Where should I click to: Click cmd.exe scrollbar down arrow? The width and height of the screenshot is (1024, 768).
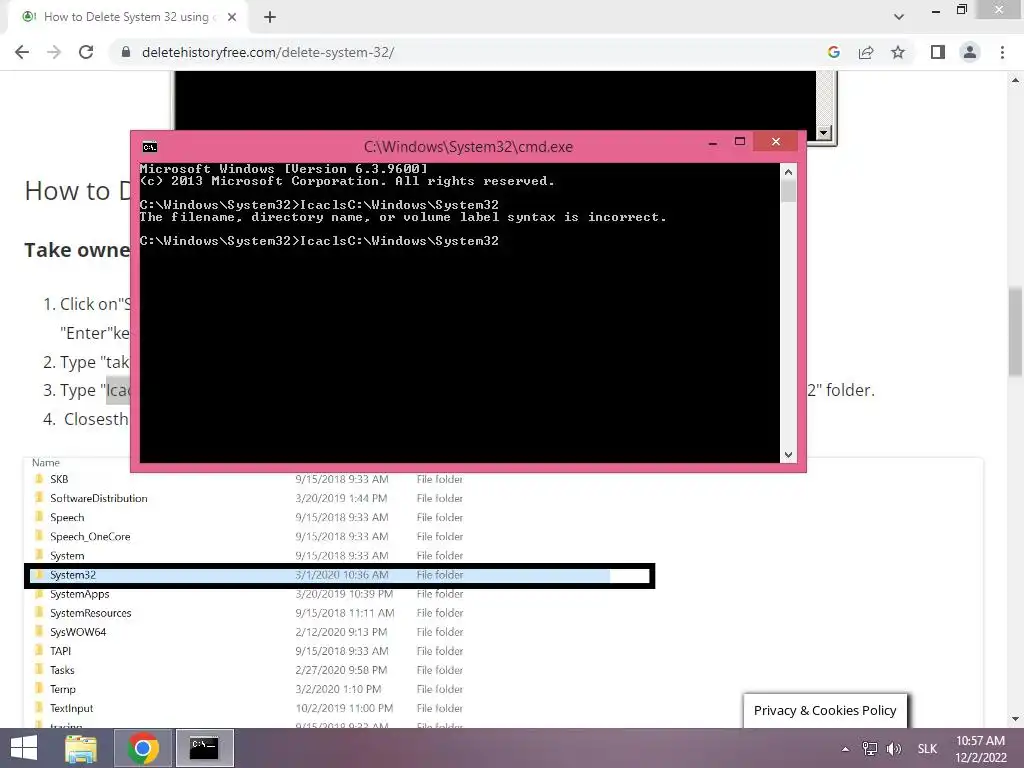tap(788, 455)
